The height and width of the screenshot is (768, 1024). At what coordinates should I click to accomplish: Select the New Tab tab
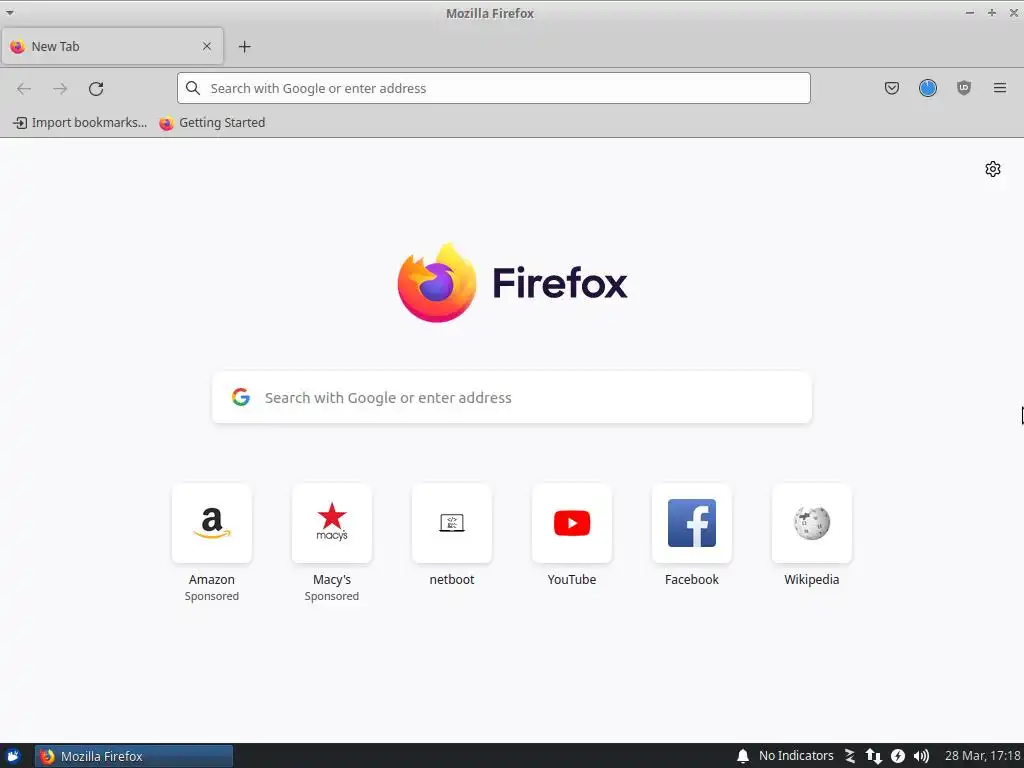pyautogui.click(x=112, y=46)
